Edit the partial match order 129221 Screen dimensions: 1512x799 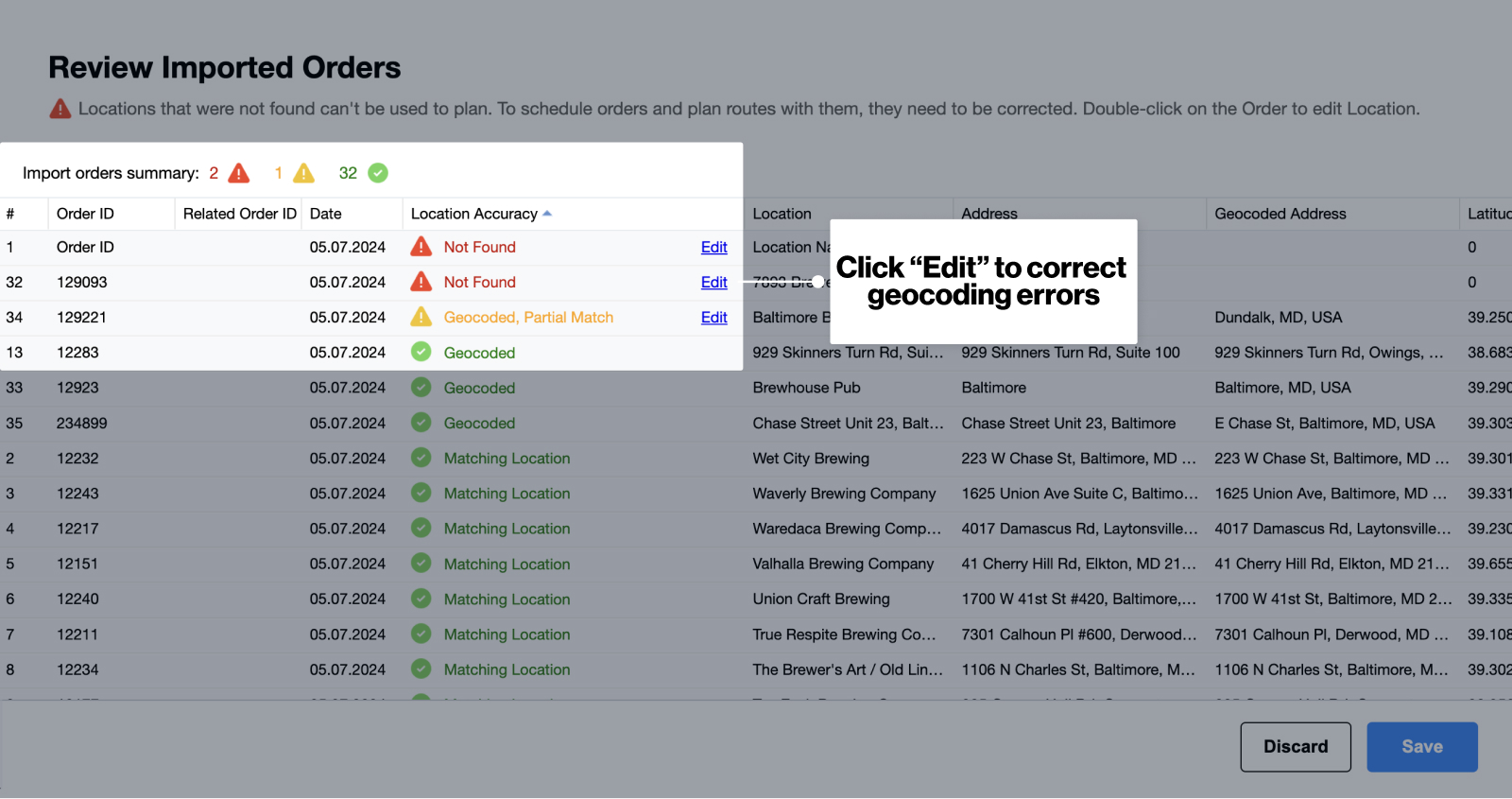point(713,318)
